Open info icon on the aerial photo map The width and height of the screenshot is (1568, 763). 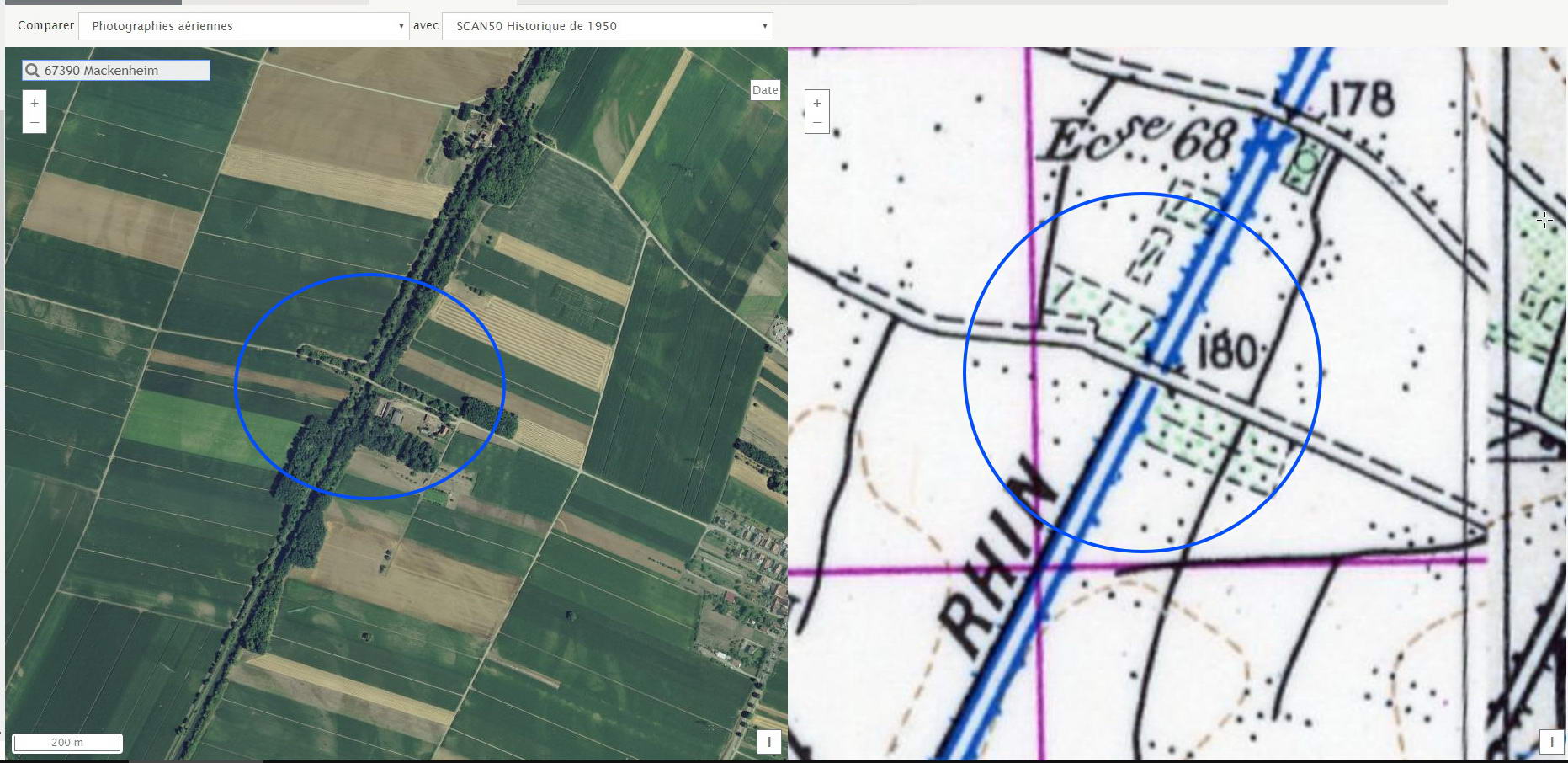(x=768, y=742)
